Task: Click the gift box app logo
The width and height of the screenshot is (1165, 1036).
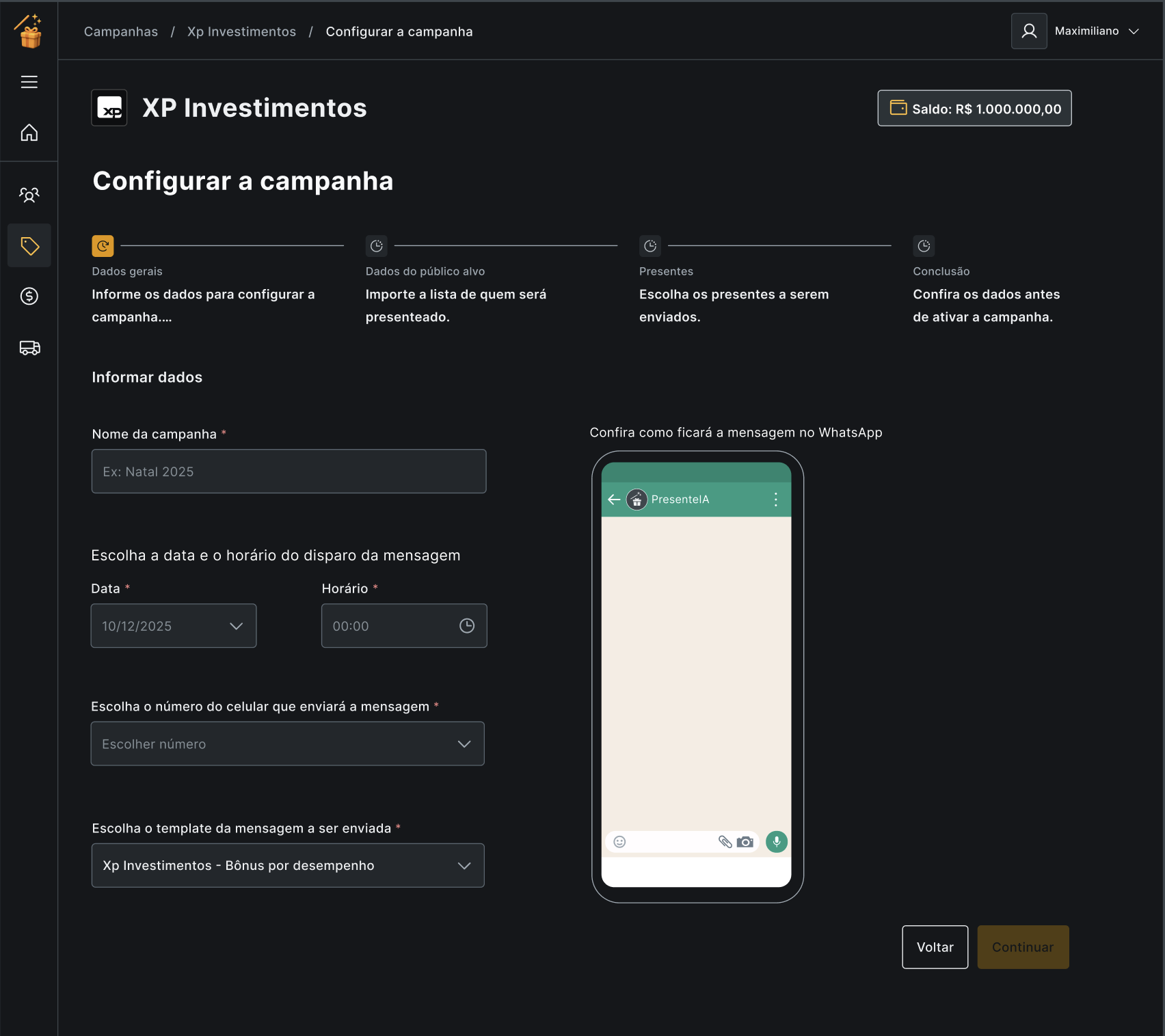Action: pos(29,31)
